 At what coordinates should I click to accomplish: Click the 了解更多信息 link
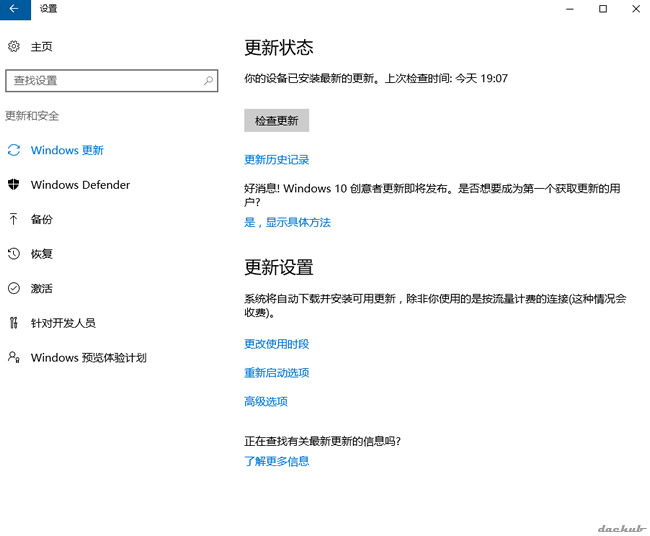point(276,461)
